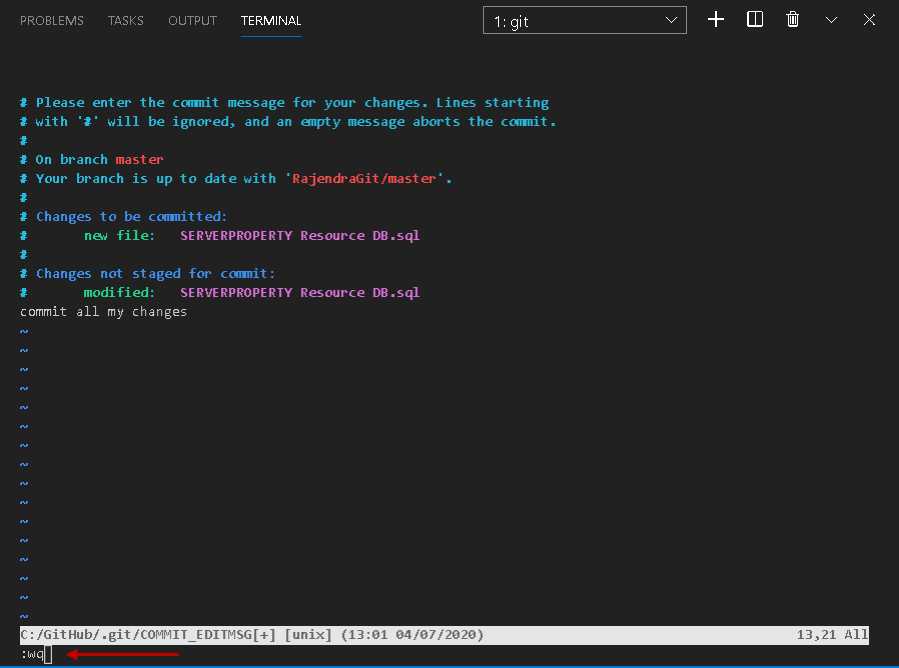899x668 pixels.
Task: Click the 'Changes not staged for commit:' line
Action: pyautogui.click(x=155, y=274)
